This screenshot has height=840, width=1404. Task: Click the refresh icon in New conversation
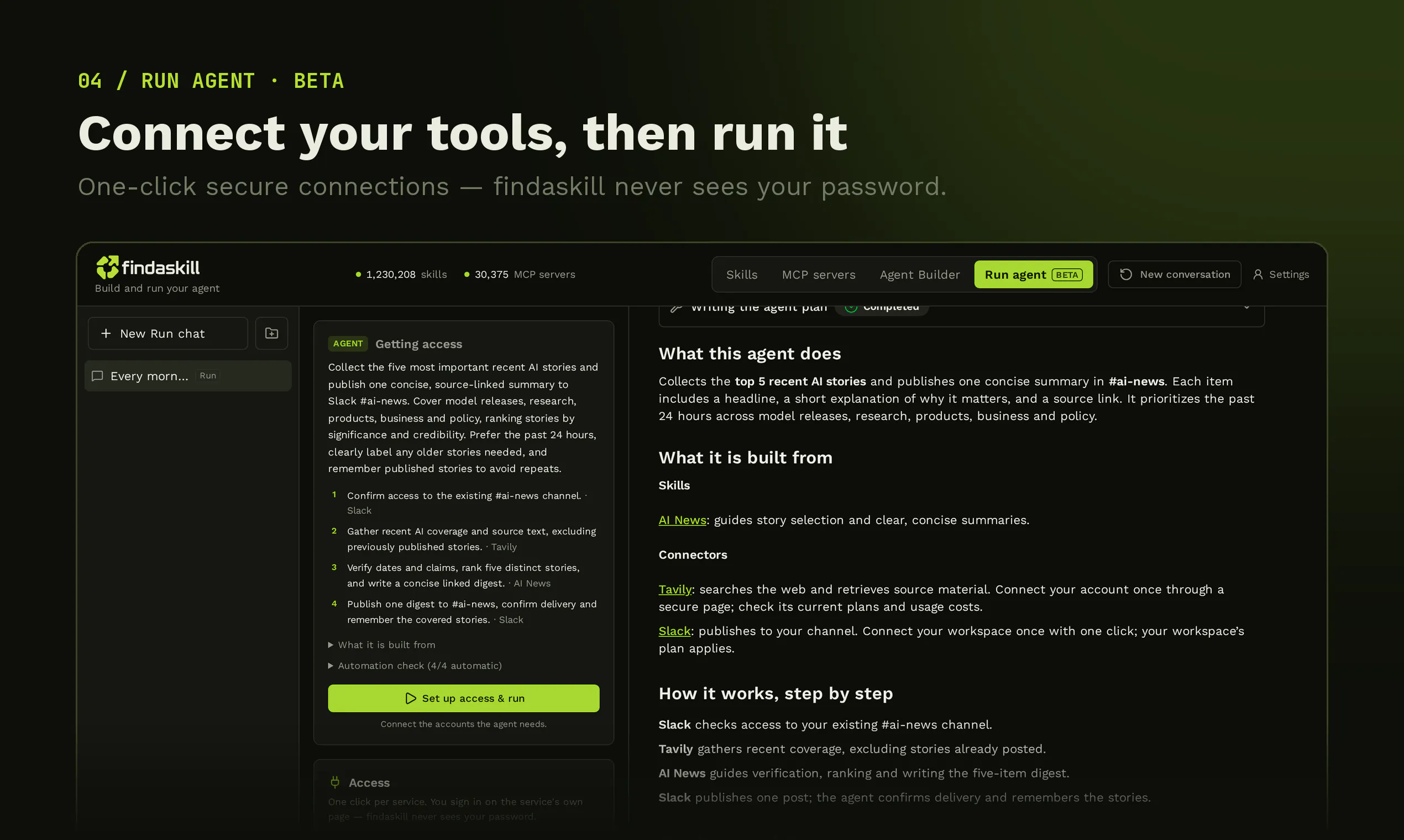tap(1125, 275)
